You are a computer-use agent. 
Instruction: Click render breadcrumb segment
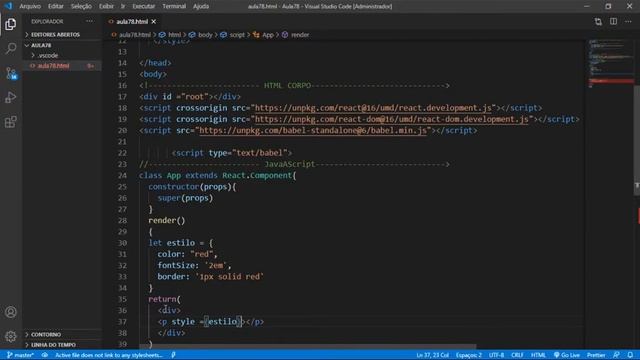300,35
